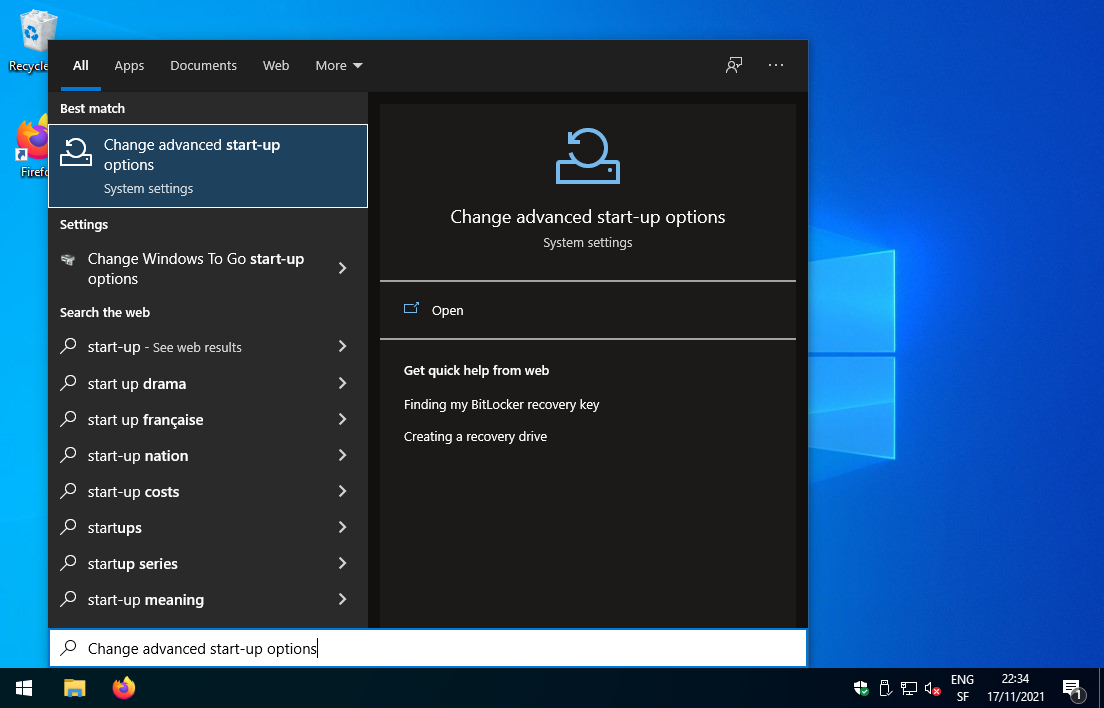Click the feedback person icon in search
Screen dimensions: 1104x708
click(x=733, y=65)
